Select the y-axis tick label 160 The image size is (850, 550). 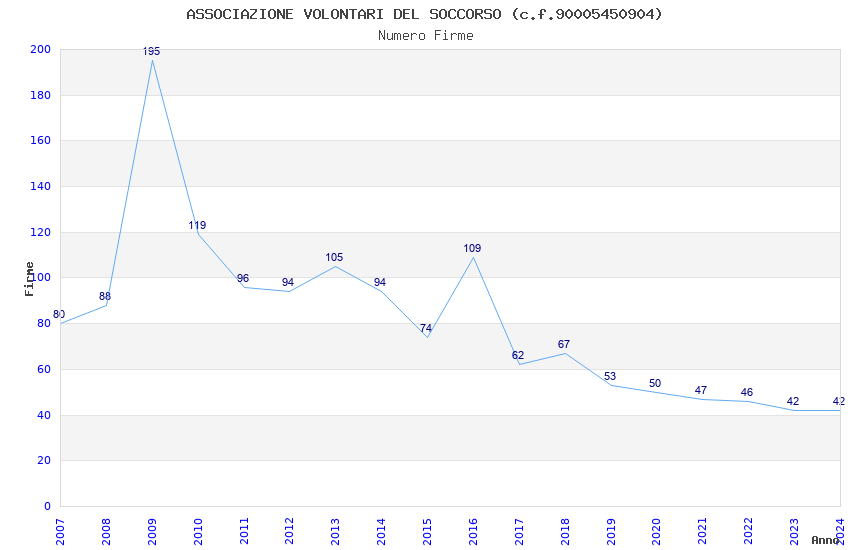click(41, 141)
